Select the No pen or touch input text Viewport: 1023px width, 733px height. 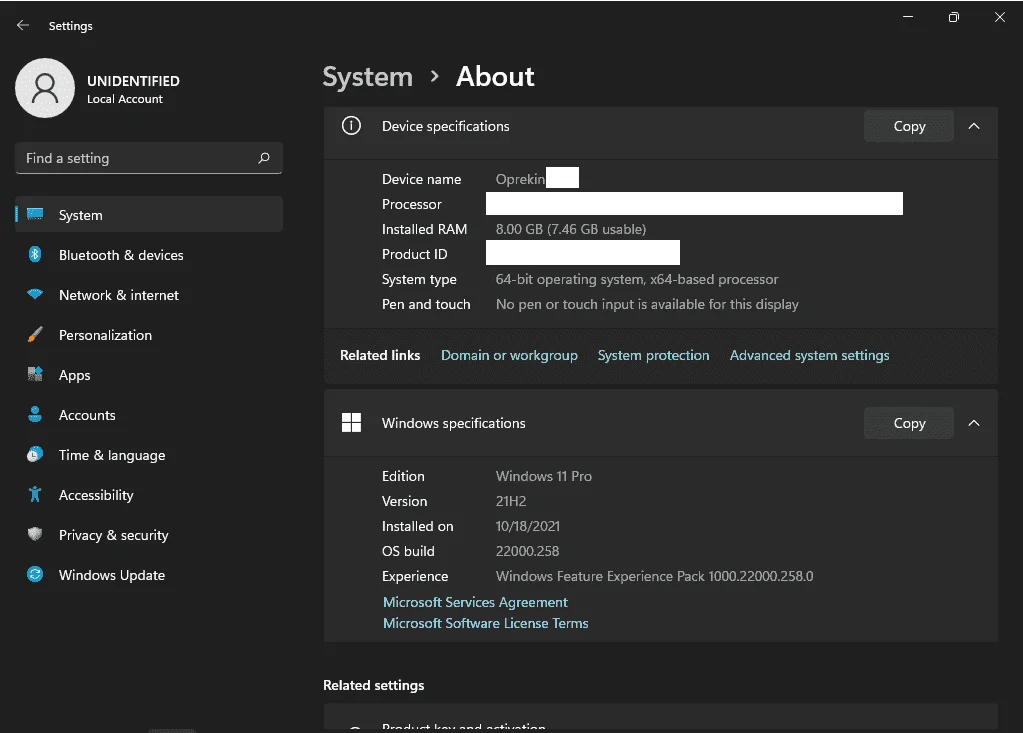click(x=647, y=304)
